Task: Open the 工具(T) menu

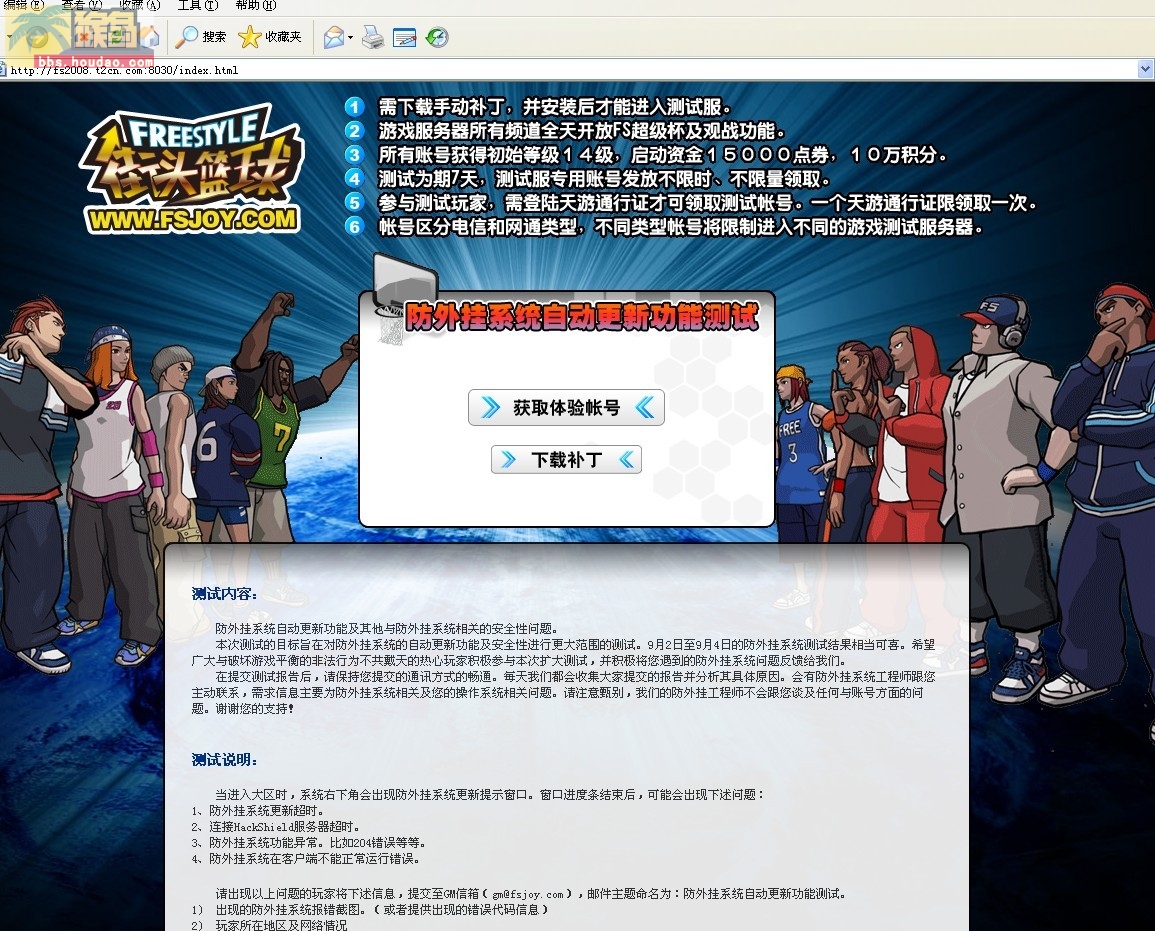Action: point(197,5)
